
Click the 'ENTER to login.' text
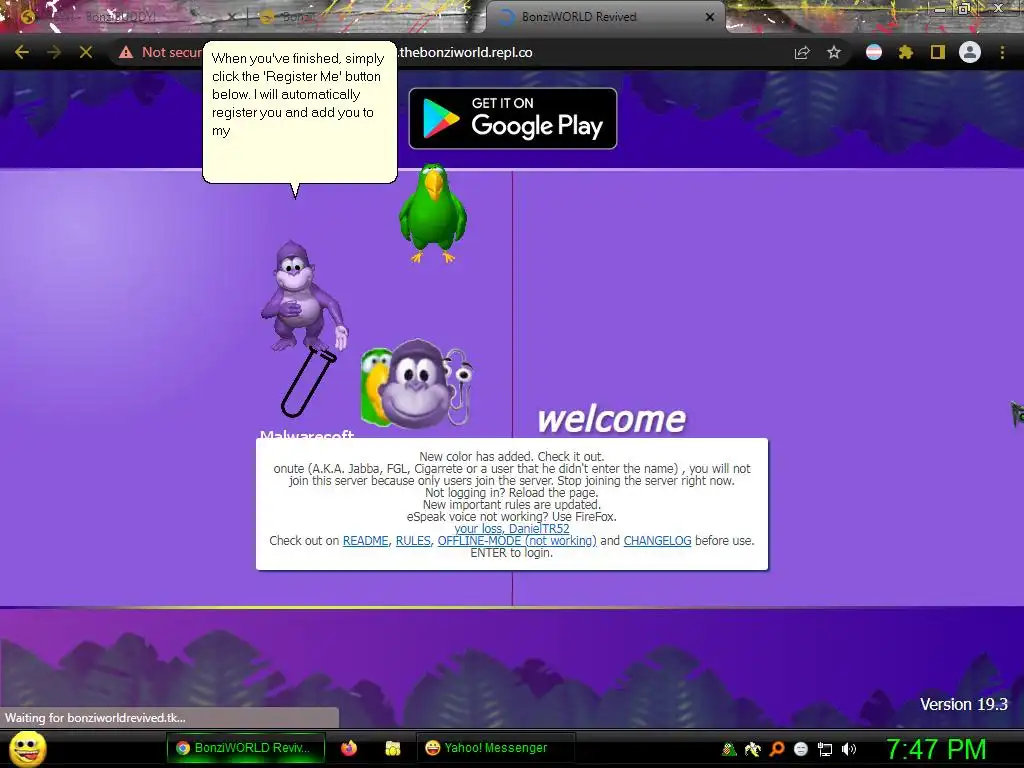pos(511,552)
